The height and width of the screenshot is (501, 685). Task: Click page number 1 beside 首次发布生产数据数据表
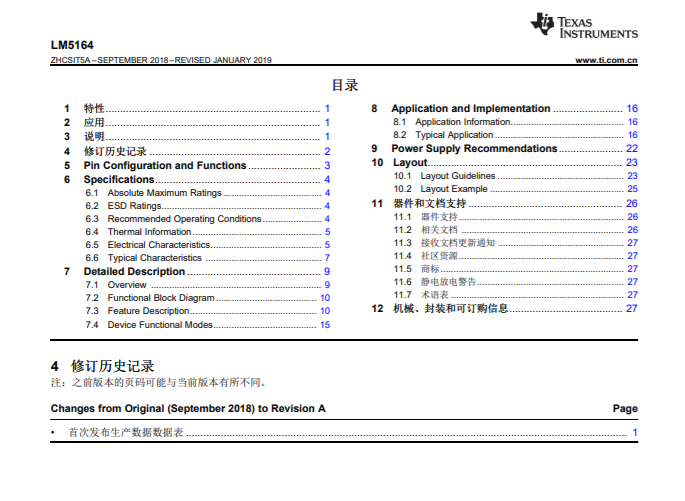click(x=635, y=432)
